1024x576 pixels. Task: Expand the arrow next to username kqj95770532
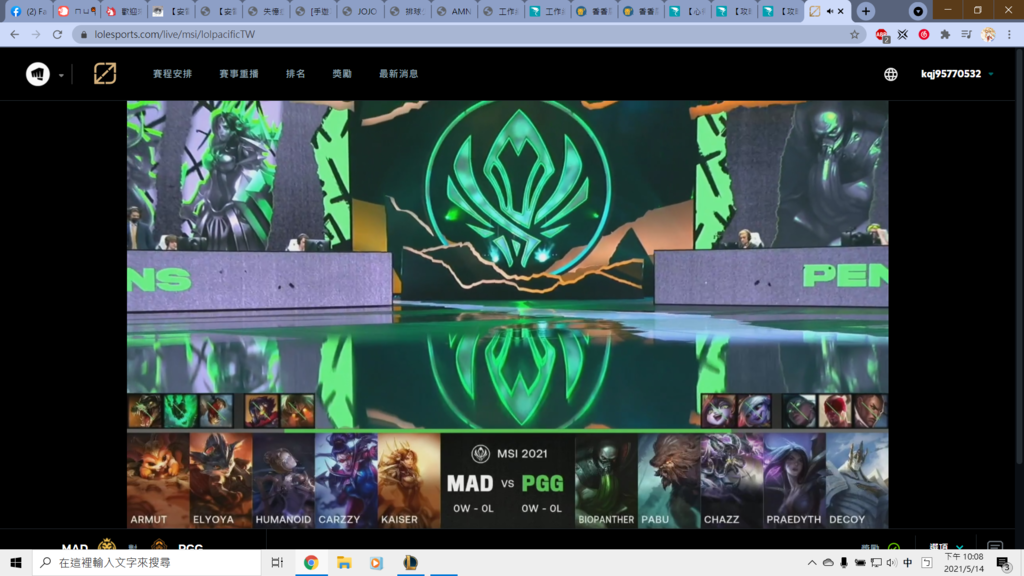991,74
